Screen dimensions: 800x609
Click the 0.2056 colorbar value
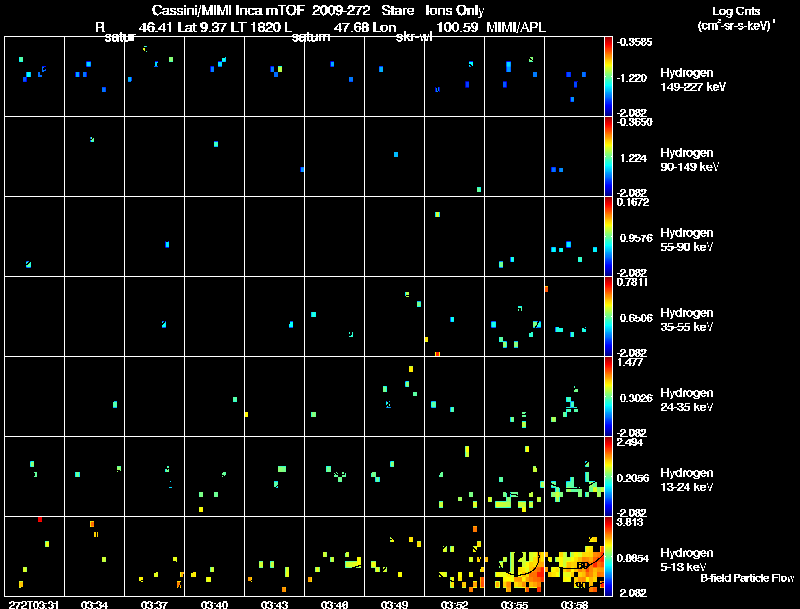pos(633,478)
